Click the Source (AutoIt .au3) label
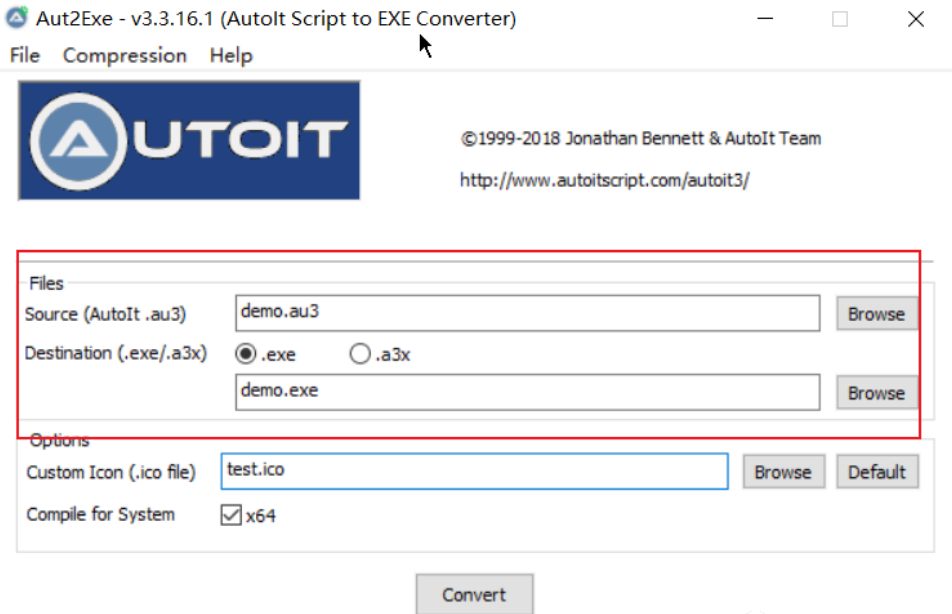952x614 pixels. 106,315
